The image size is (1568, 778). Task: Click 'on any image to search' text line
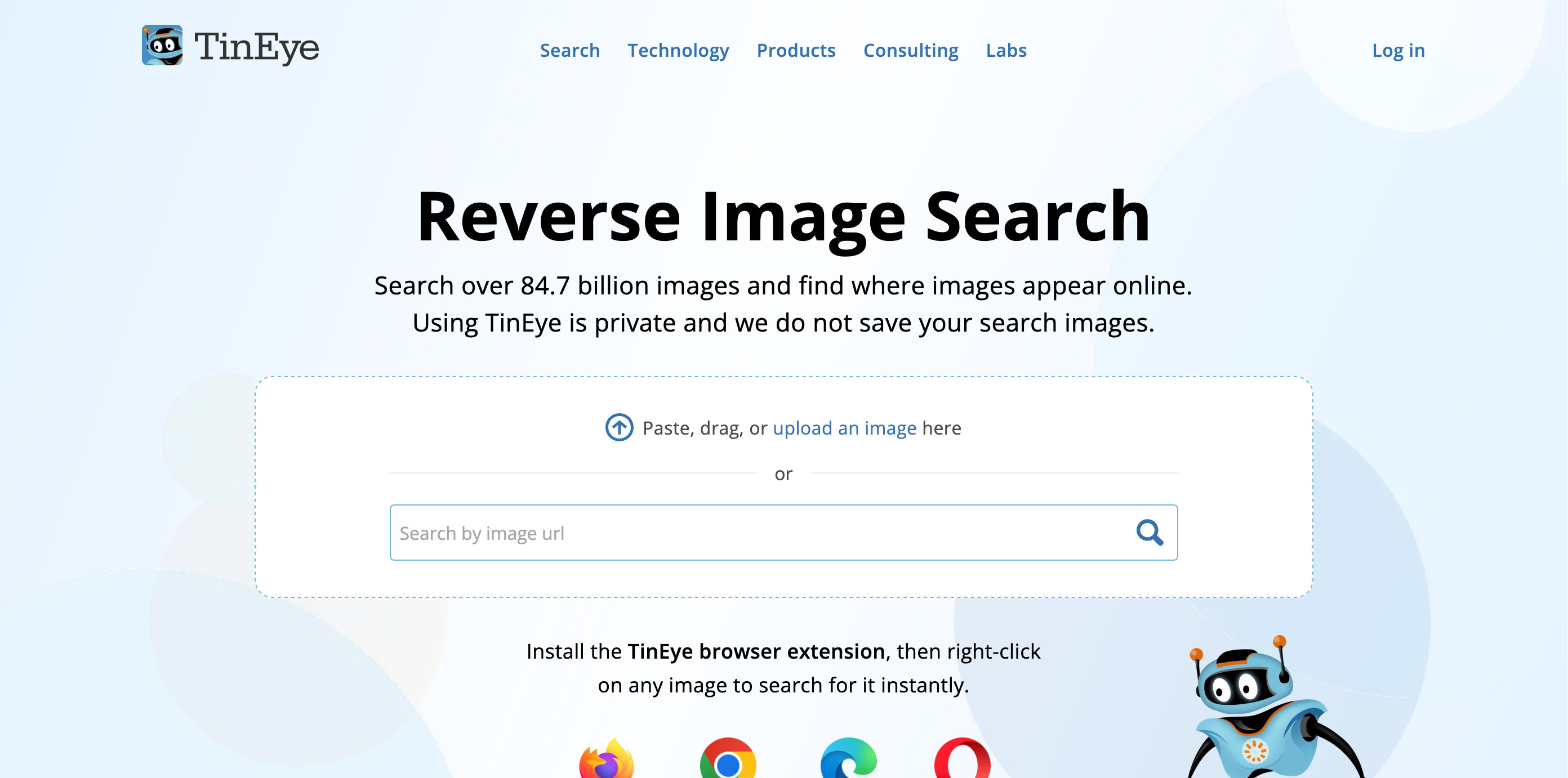[x=783, y=686]
